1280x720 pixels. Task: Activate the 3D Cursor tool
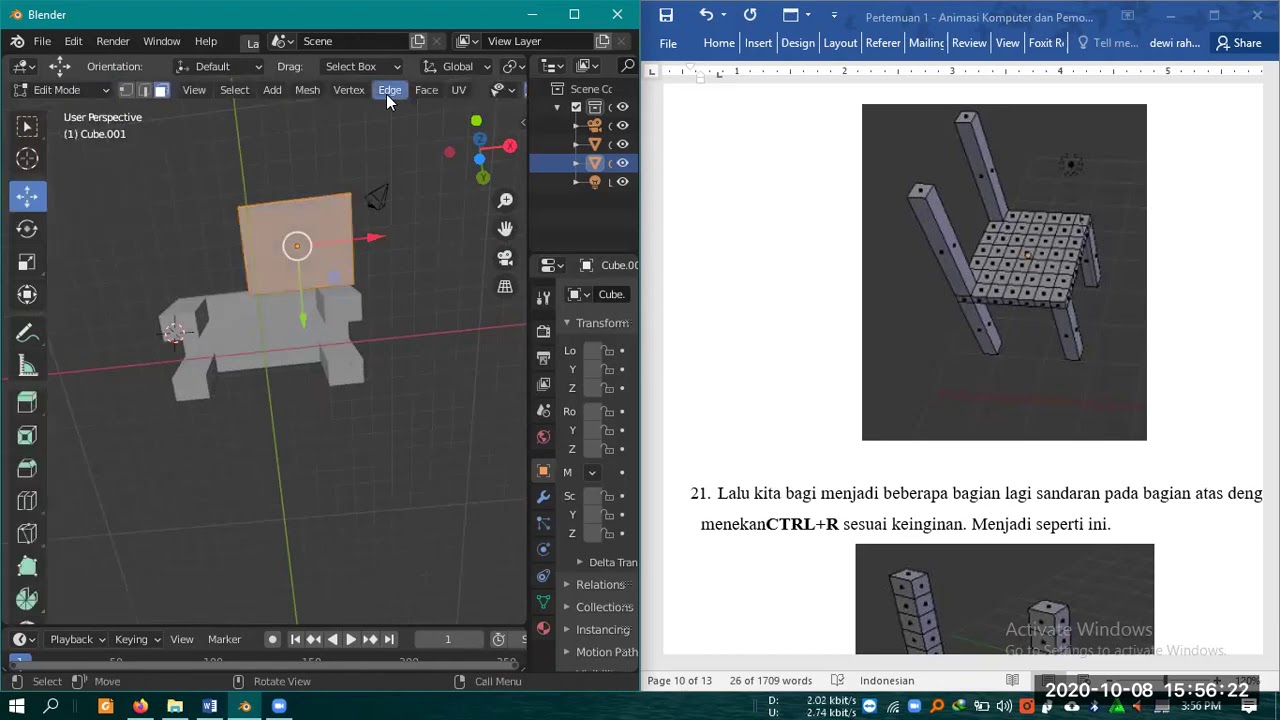click(27, 159)
